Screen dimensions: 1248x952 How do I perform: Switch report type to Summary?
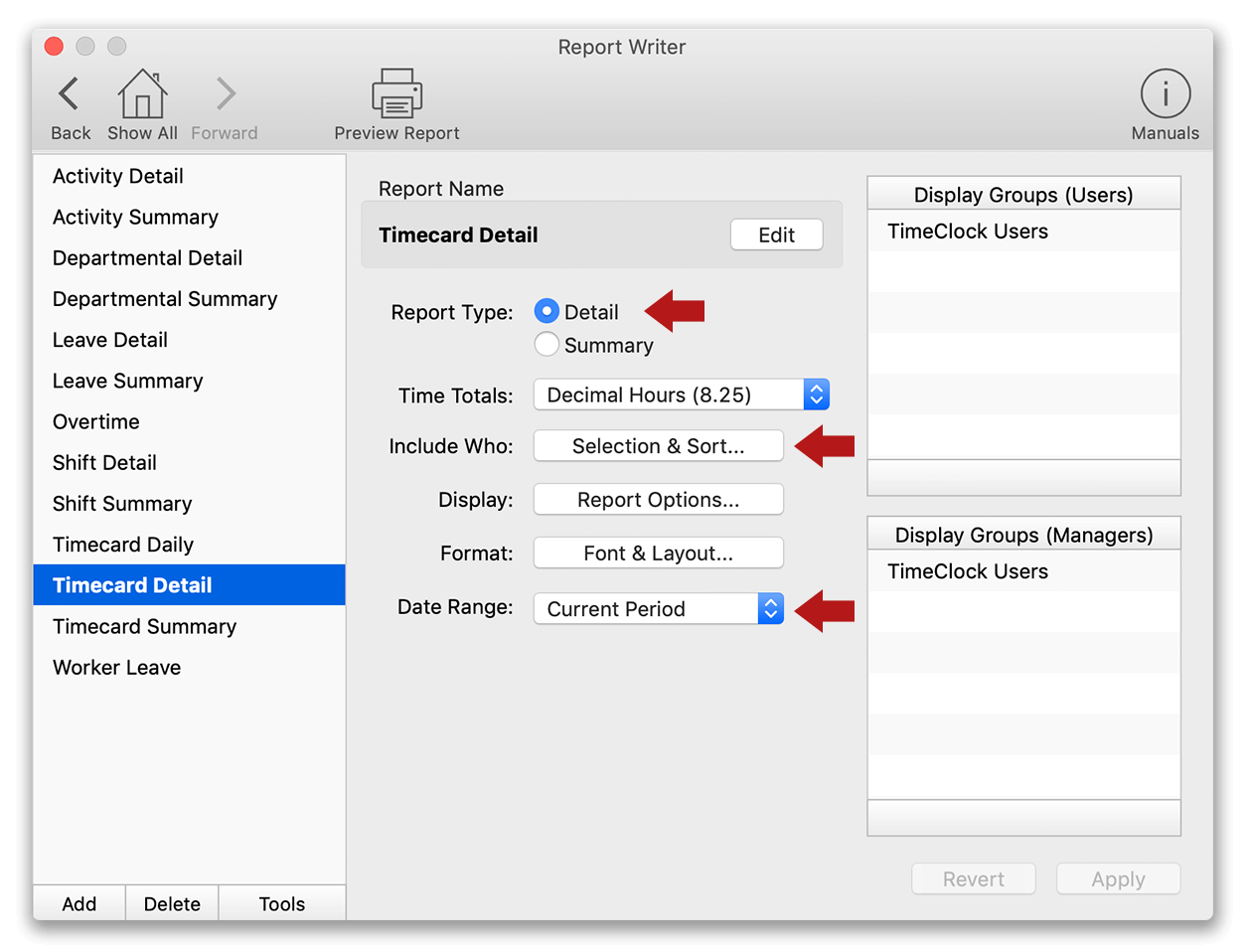tap(547, 345)
